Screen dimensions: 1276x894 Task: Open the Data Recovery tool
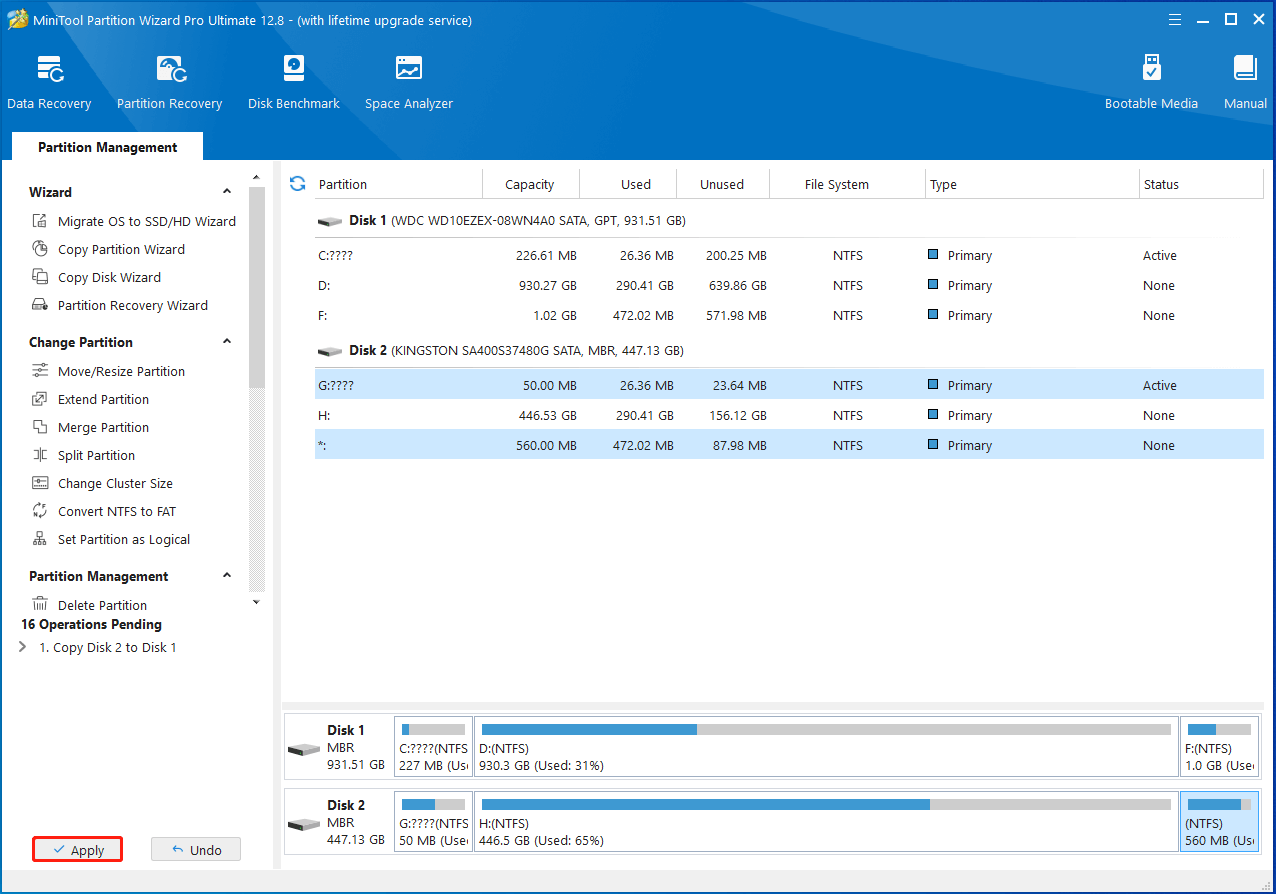[49, 83]
